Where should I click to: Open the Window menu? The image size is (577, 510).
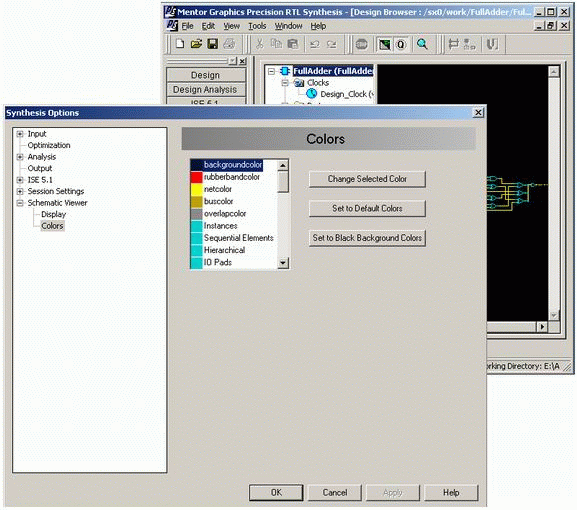[288, 26]
